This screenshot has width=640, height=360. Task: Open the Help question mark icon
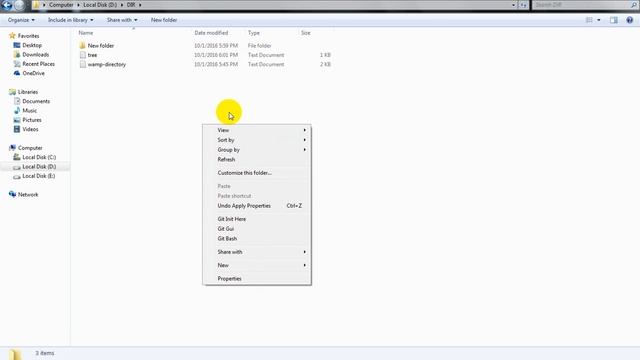tap(629, 20)
